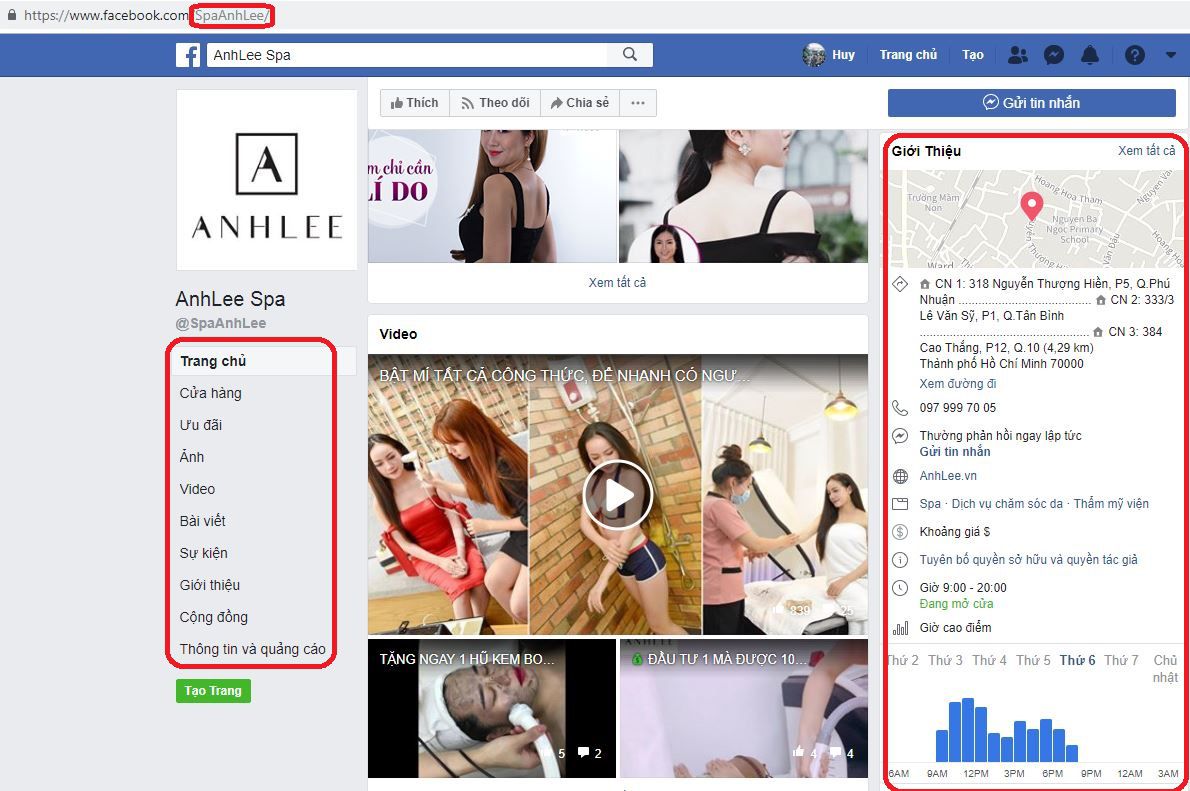Screen dimensions: 1190x791
Task: Open Video in the page sidebar
Action: (197, 489)
